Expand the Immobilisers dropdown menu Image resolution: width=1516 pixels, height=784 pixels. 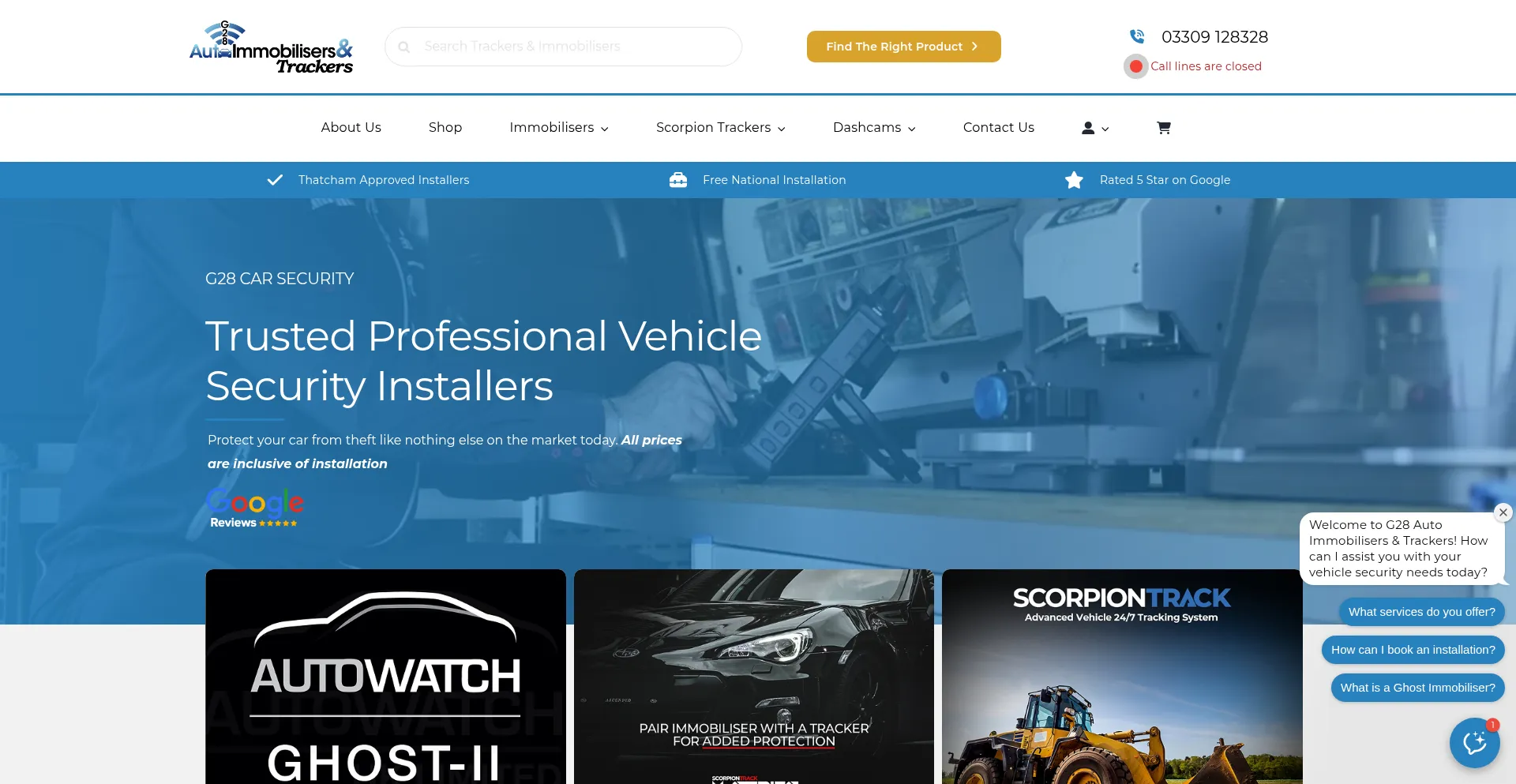point(558,128)
